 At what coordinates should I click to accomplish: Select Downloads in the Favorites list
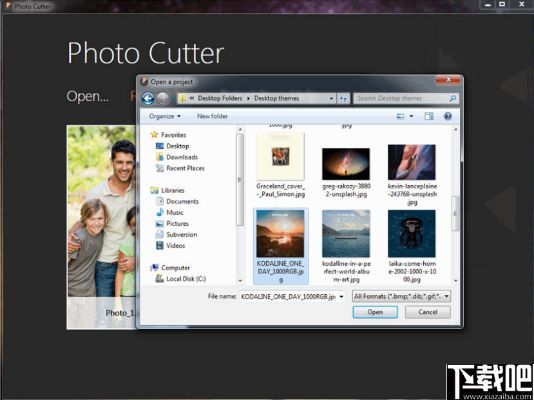[x=182, y=157]
